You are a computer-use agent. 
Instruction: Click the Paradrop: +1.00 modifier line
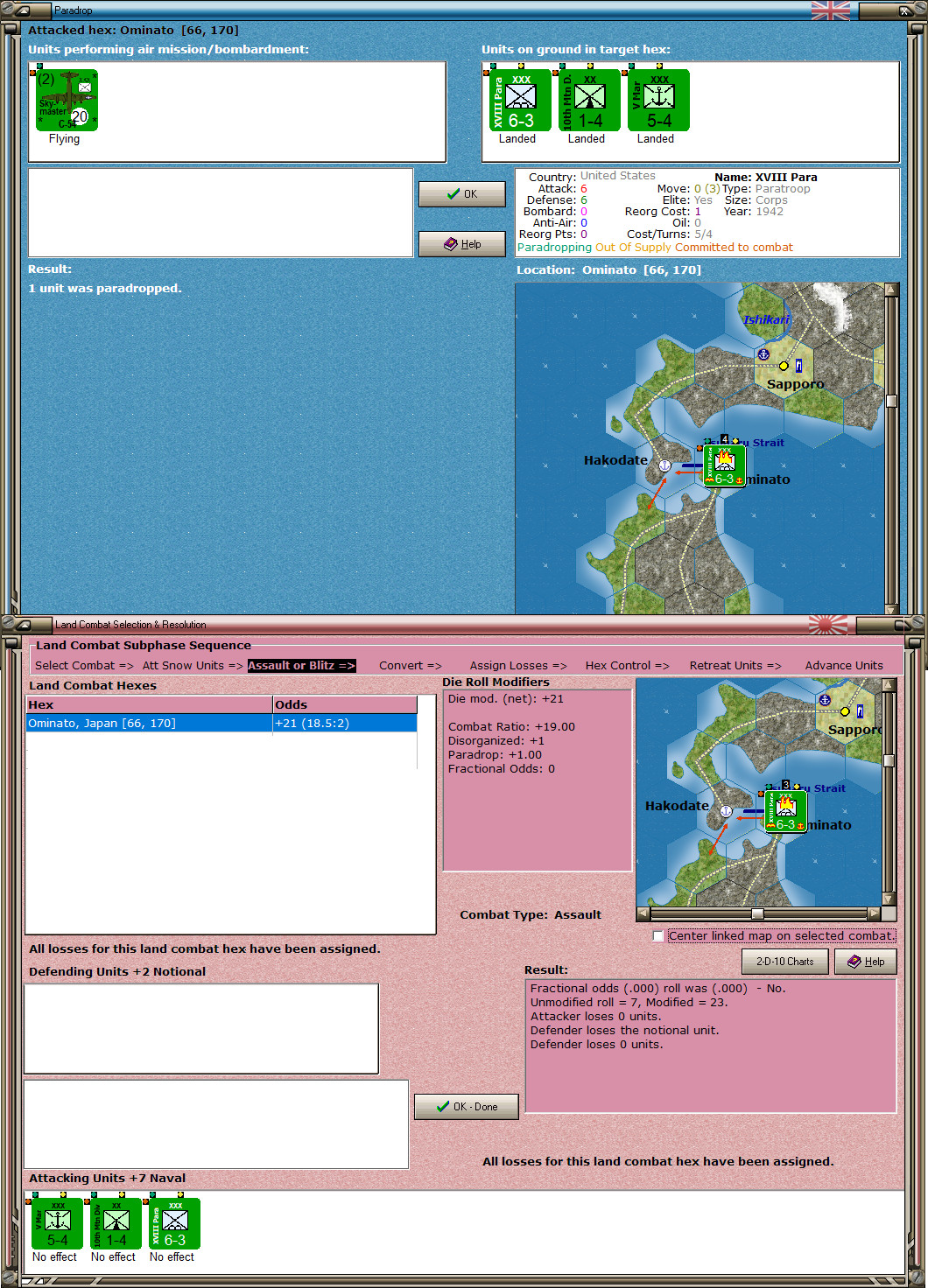[495, 755]
